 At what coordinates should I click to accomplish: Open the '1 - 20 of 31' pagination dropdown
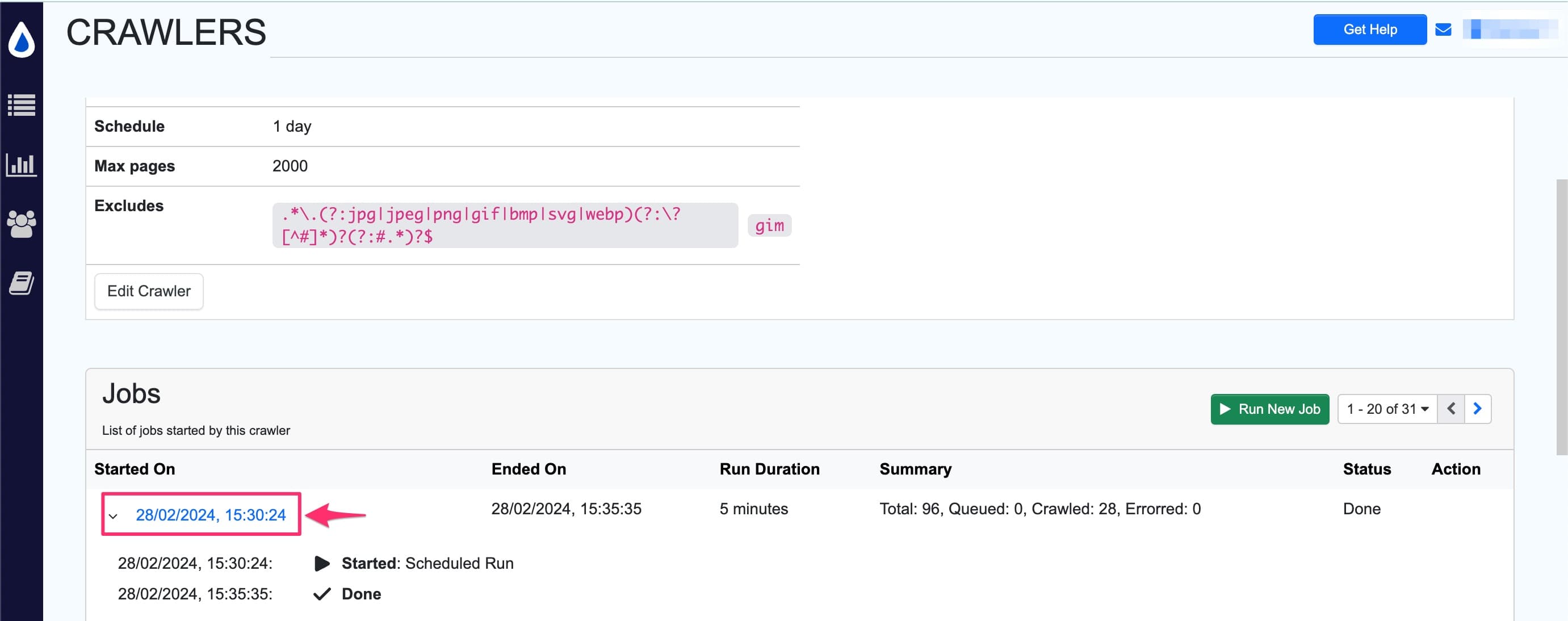(x=1386, y=409)
